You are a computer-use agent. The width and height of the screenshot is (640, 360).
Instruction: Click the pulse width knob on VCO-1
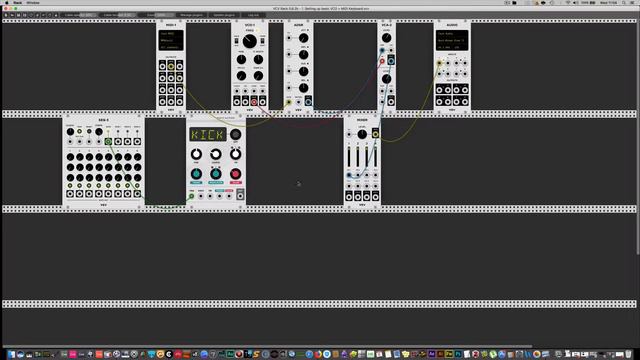click(258, 60)
